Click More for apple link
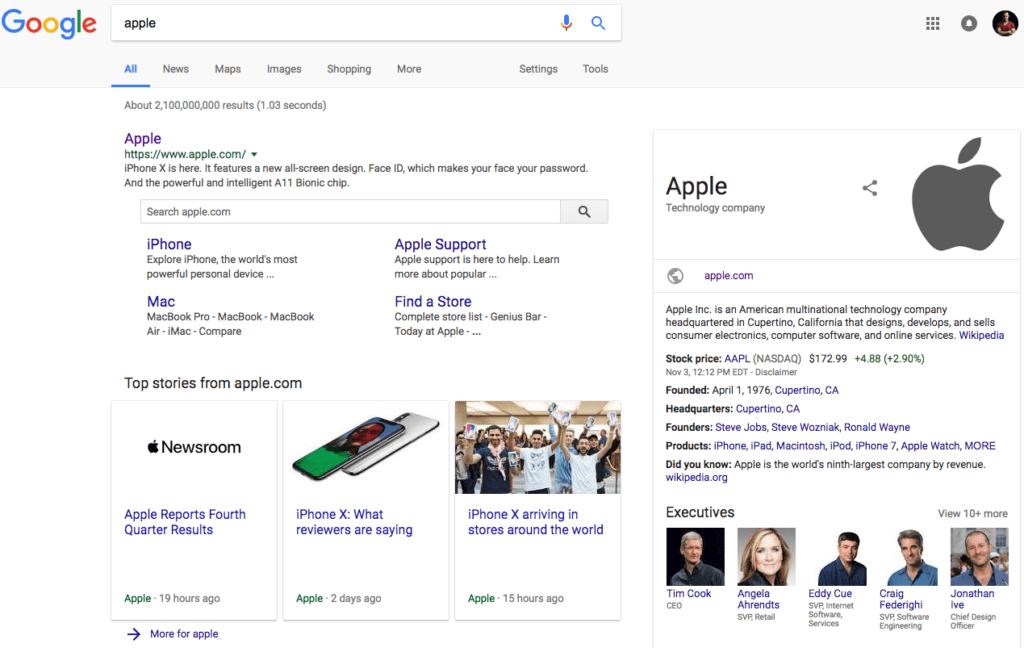Image resolution: width=1024 pixels, height=648 pixels. click(184, 634)
